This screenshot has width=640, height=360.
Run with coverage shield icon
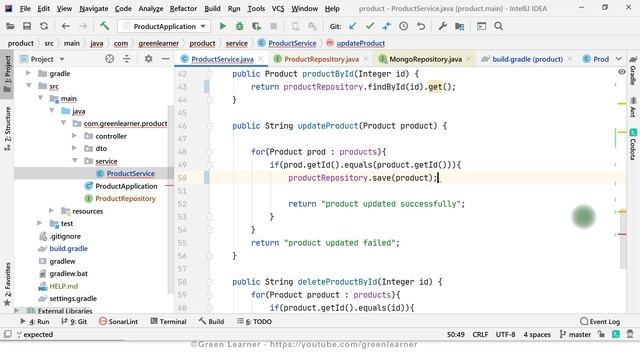tap(256, 27)
